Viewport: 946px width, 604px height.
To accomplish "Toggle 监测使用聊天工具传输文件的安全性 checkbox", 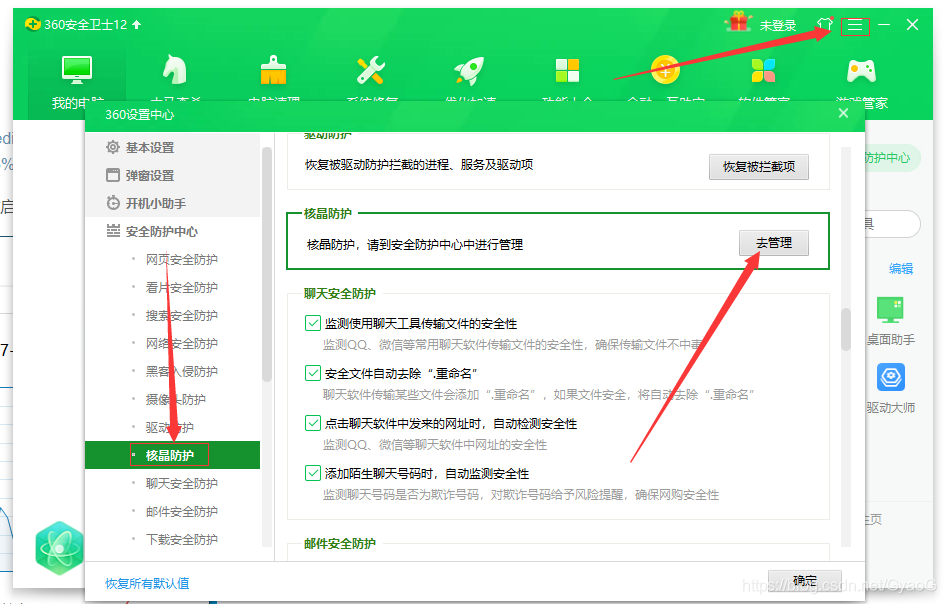I will pos(313,323).
